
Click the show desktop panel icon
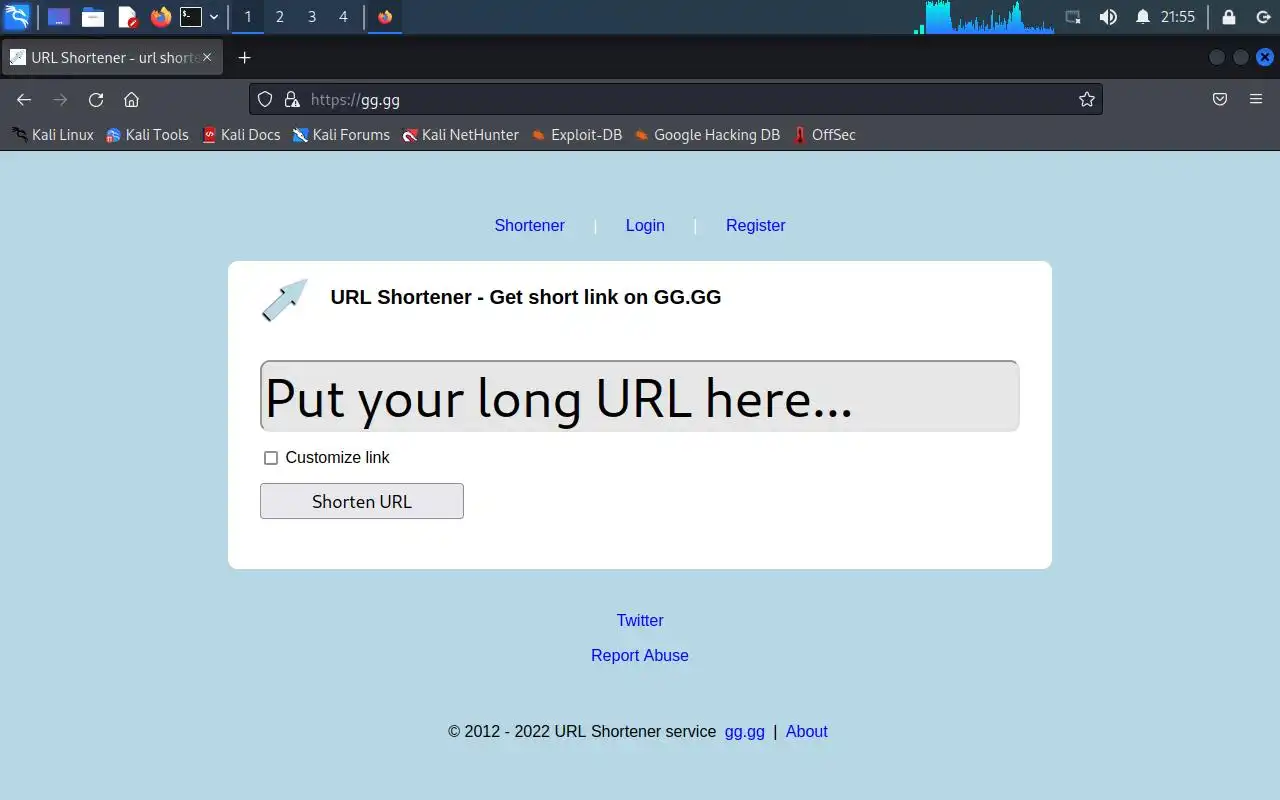[x=59, y=17]
